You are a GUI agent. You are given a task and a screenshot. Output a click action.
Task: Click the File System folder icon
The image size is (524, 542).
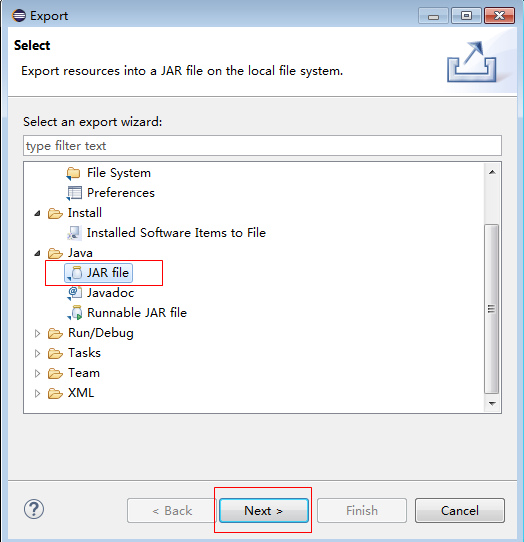[73, 173]
